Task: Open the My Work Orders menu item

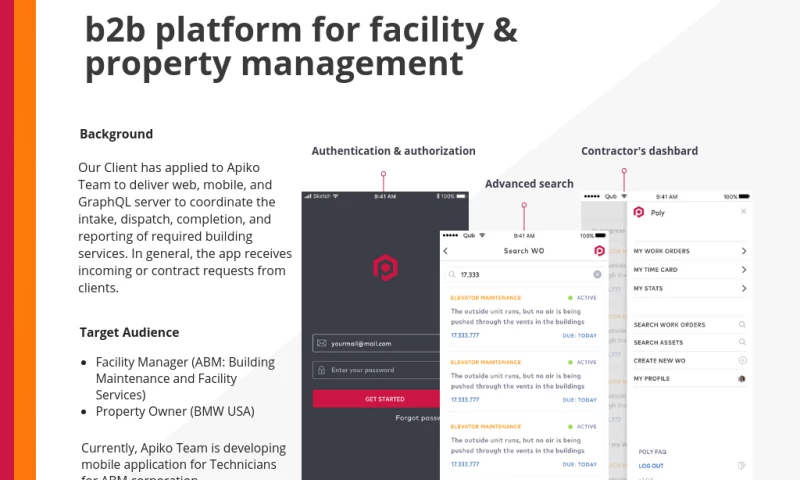Action: coord(690,251)
